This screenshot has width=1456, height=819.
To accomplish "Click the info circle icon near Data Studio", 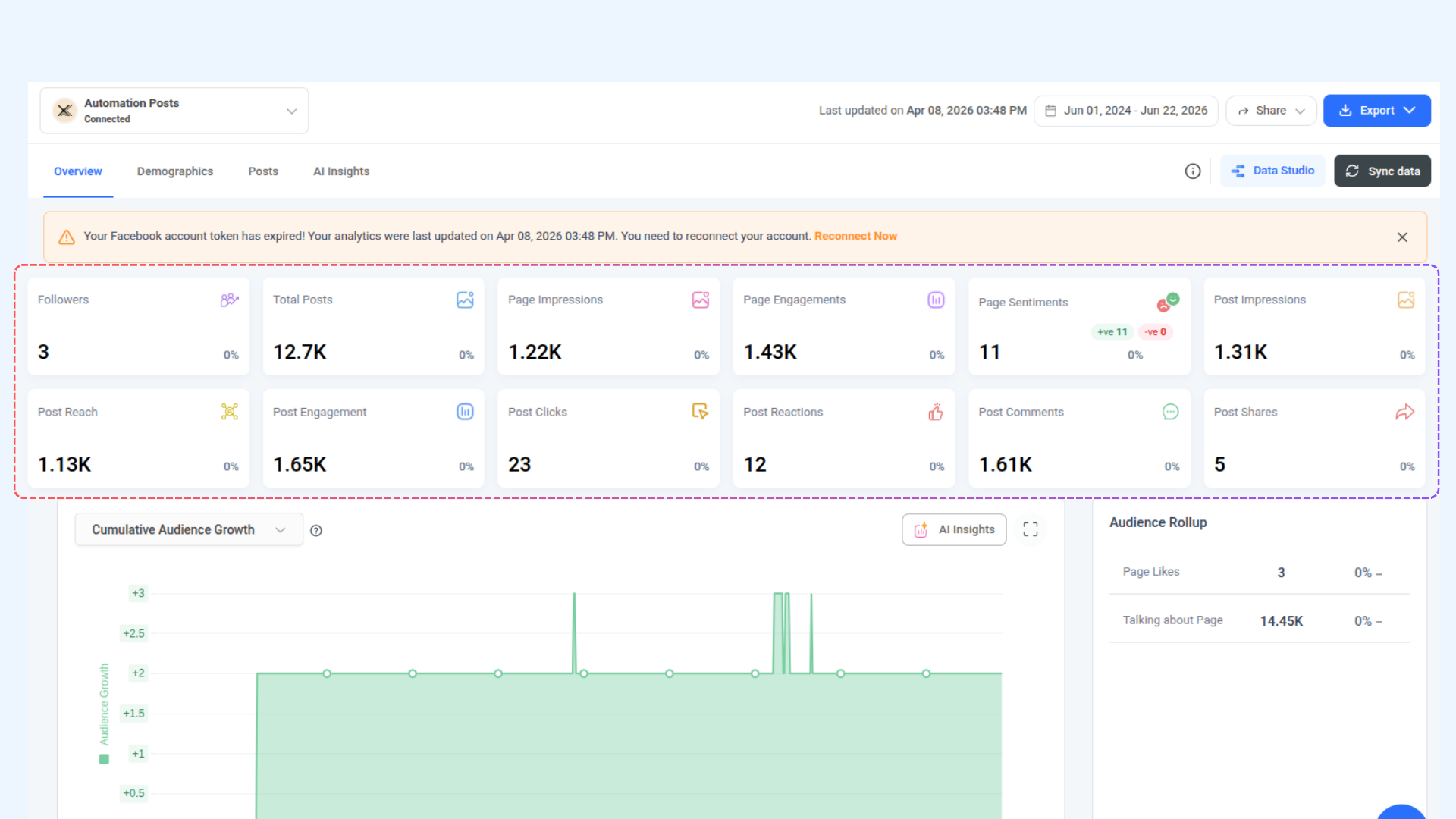I will coord(1193,171).
